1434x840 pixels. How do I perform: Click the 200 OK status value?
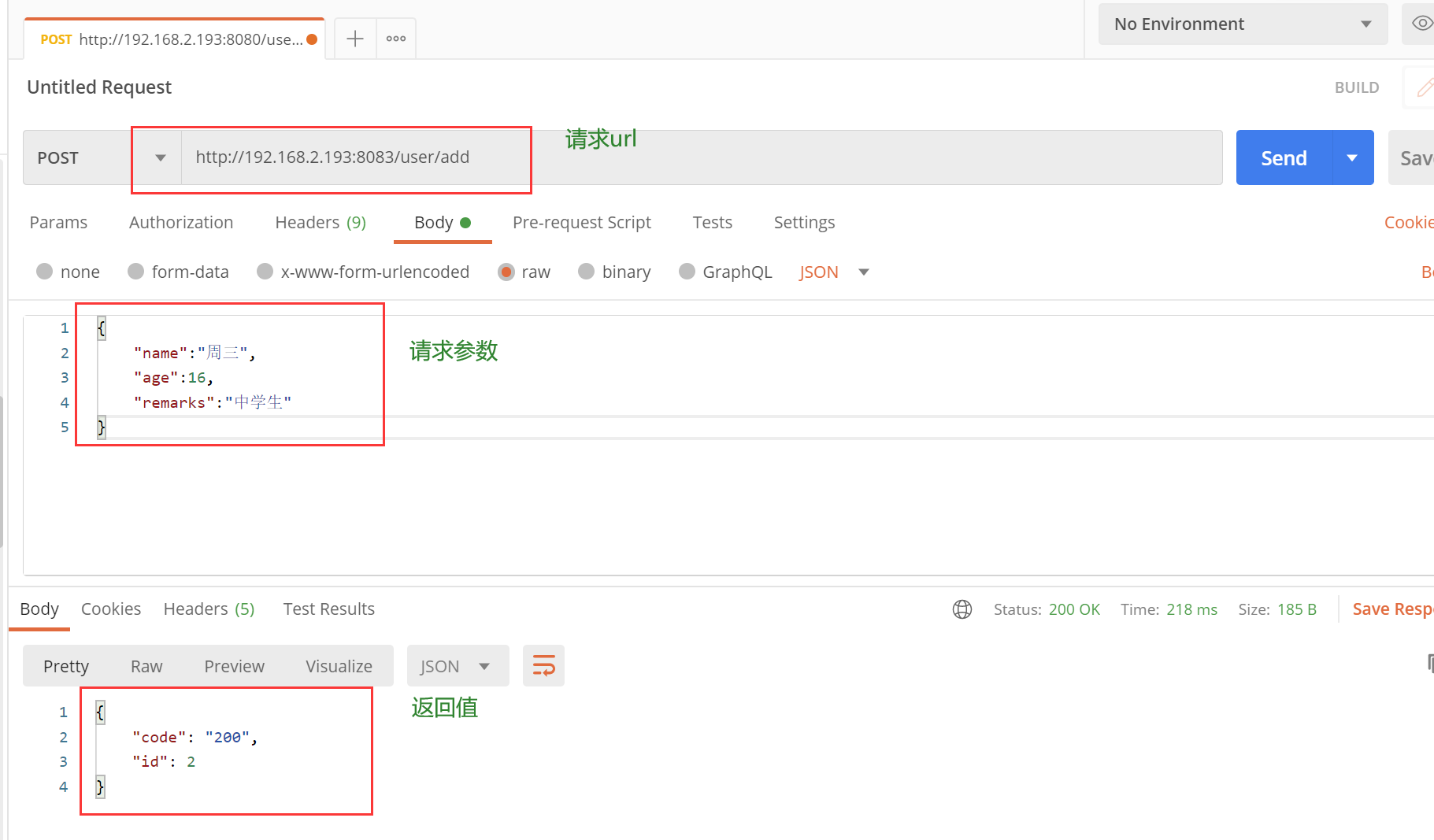1074,609
